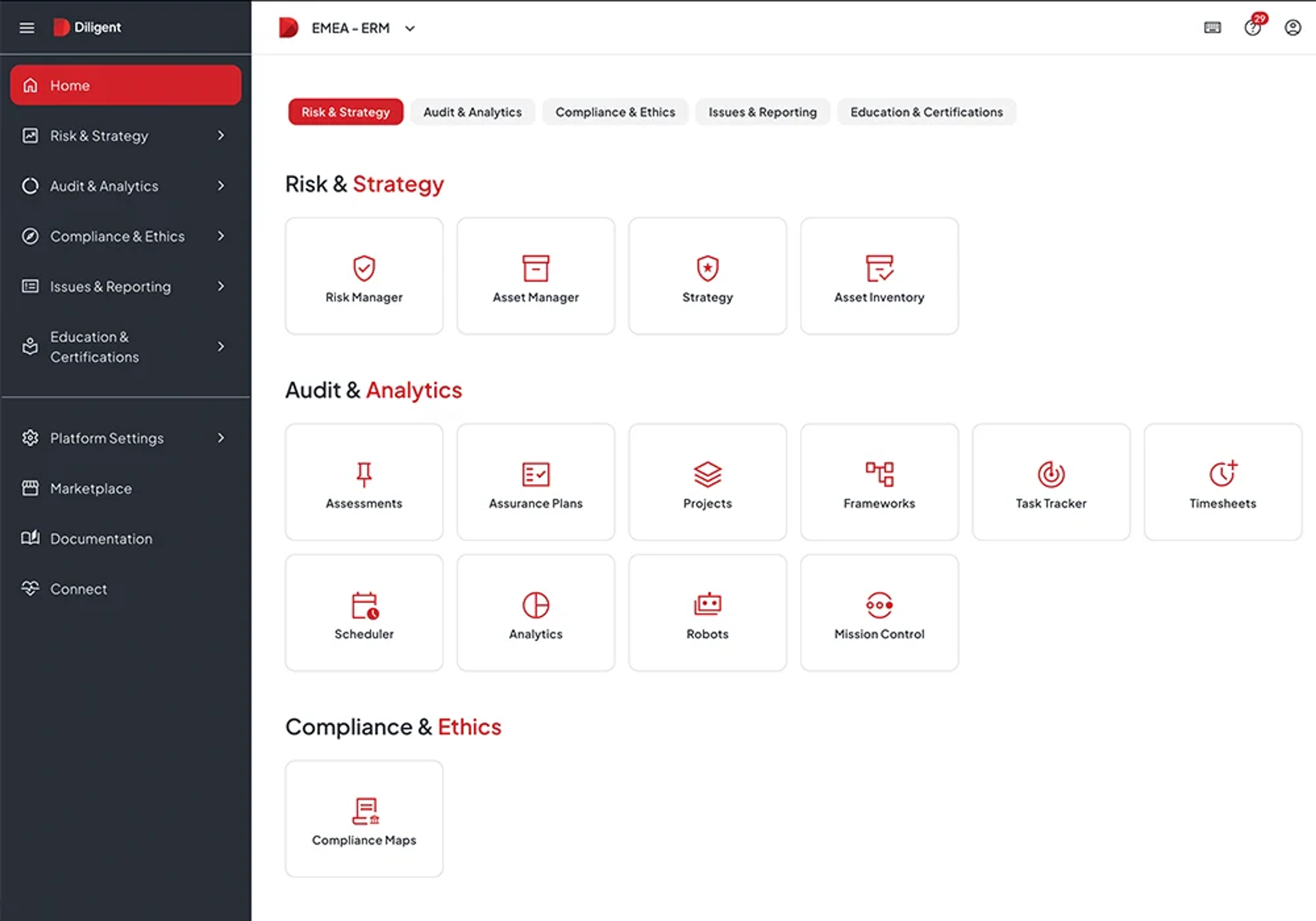Open the Projects layers card

(707, 482)
